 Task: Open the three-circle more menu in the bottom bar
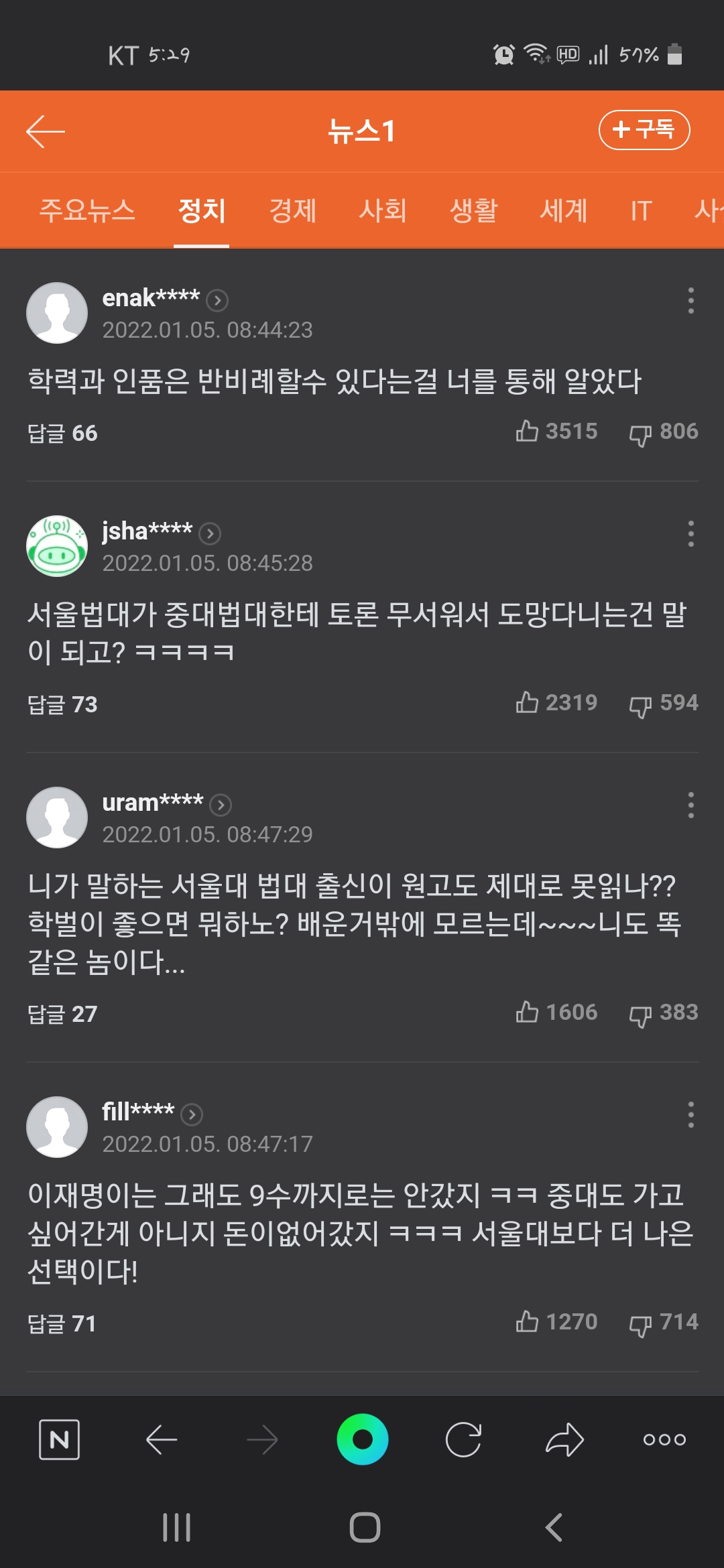(664, 1439)
